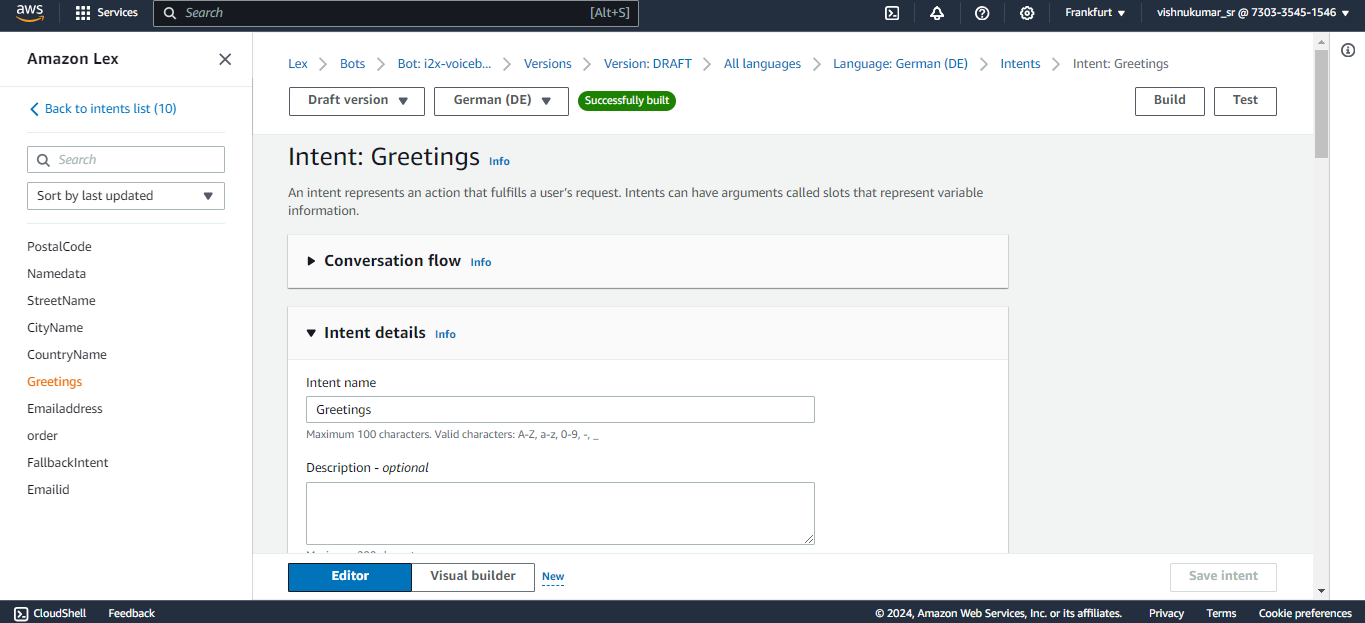Open the German (DE) language dropdown
1365x623 pixels.
coord(501,101)
